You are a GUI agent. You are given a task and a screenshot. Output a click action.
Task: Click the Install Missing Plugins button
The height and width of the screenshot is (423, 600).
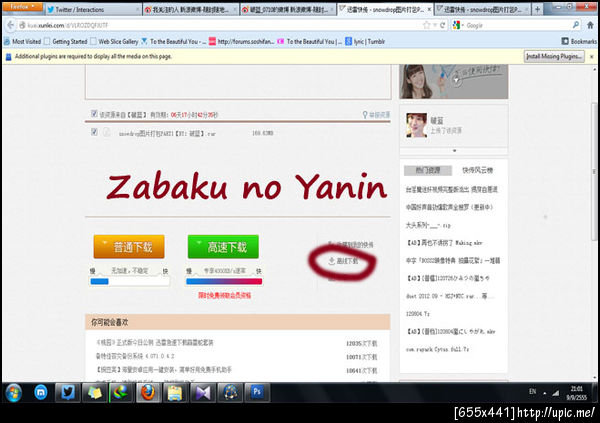554,57
